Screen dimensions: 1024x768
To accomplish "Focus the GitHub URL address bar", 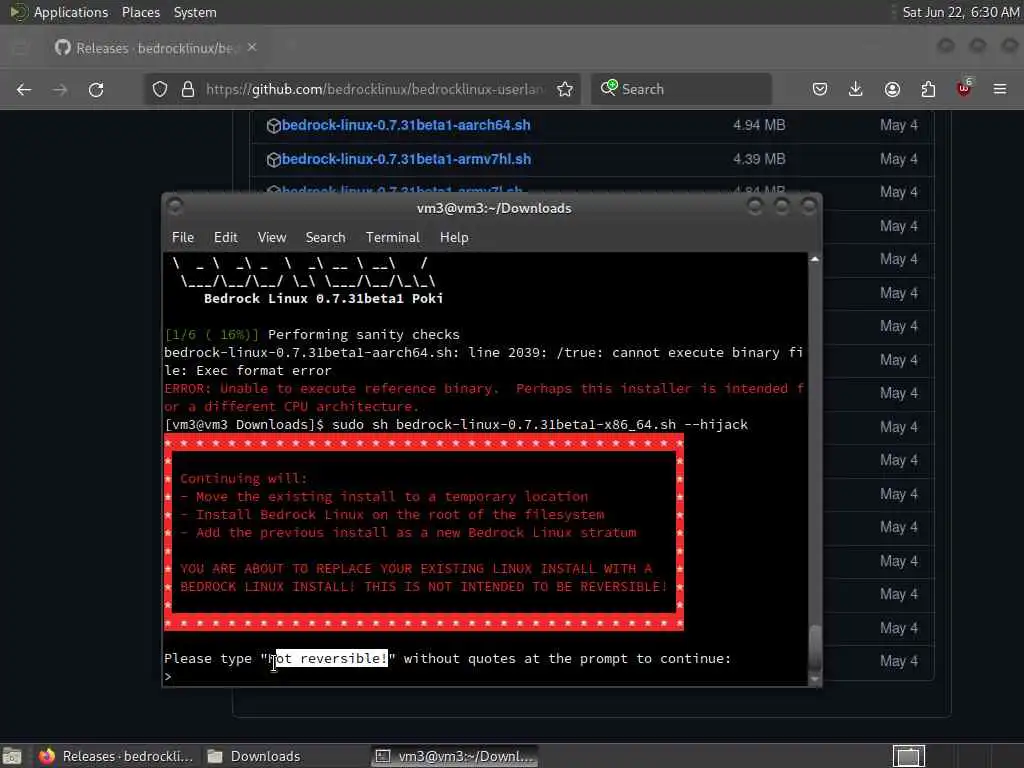I will click(x=374, y=89).
